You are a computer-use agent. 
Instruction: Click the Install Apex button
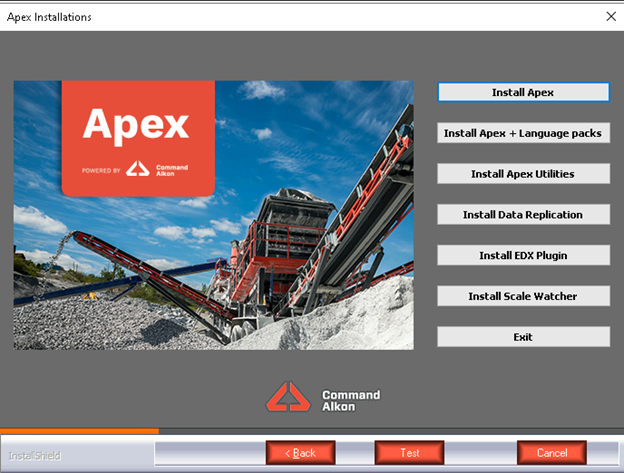pyautogui.click(x=523, y=92)
